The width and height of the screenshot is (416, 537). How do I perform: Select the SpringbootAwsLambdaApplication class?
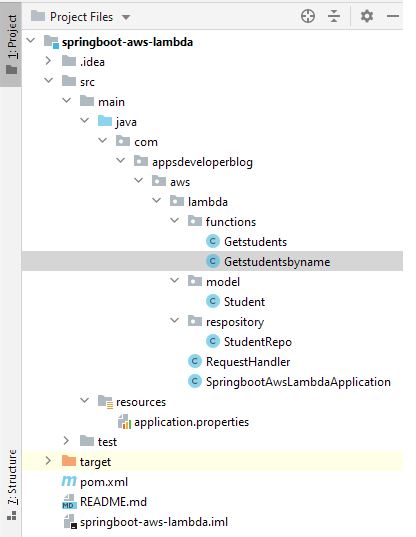(298, 382)
